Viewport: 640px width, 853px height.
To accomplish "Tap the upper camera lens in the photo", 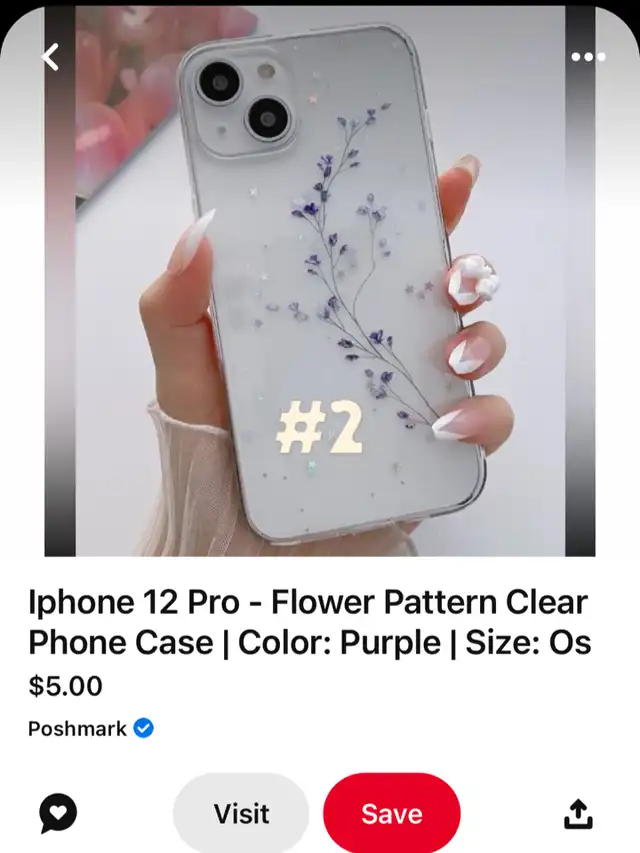I will [x=219, y=82].
